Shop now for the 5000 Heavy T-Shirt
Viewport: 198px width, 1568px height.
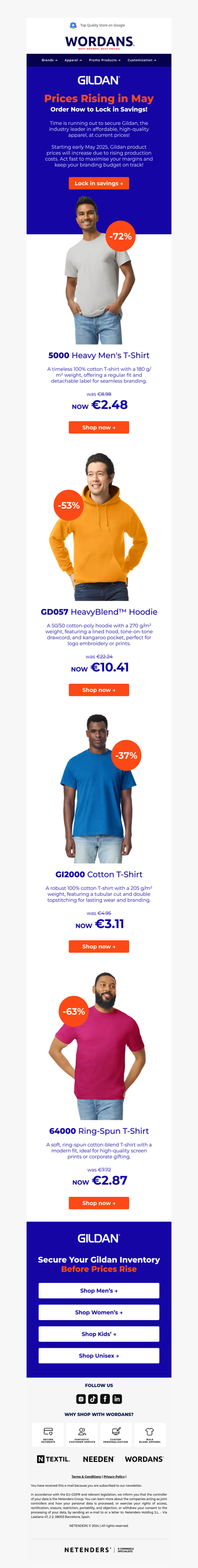99,427
